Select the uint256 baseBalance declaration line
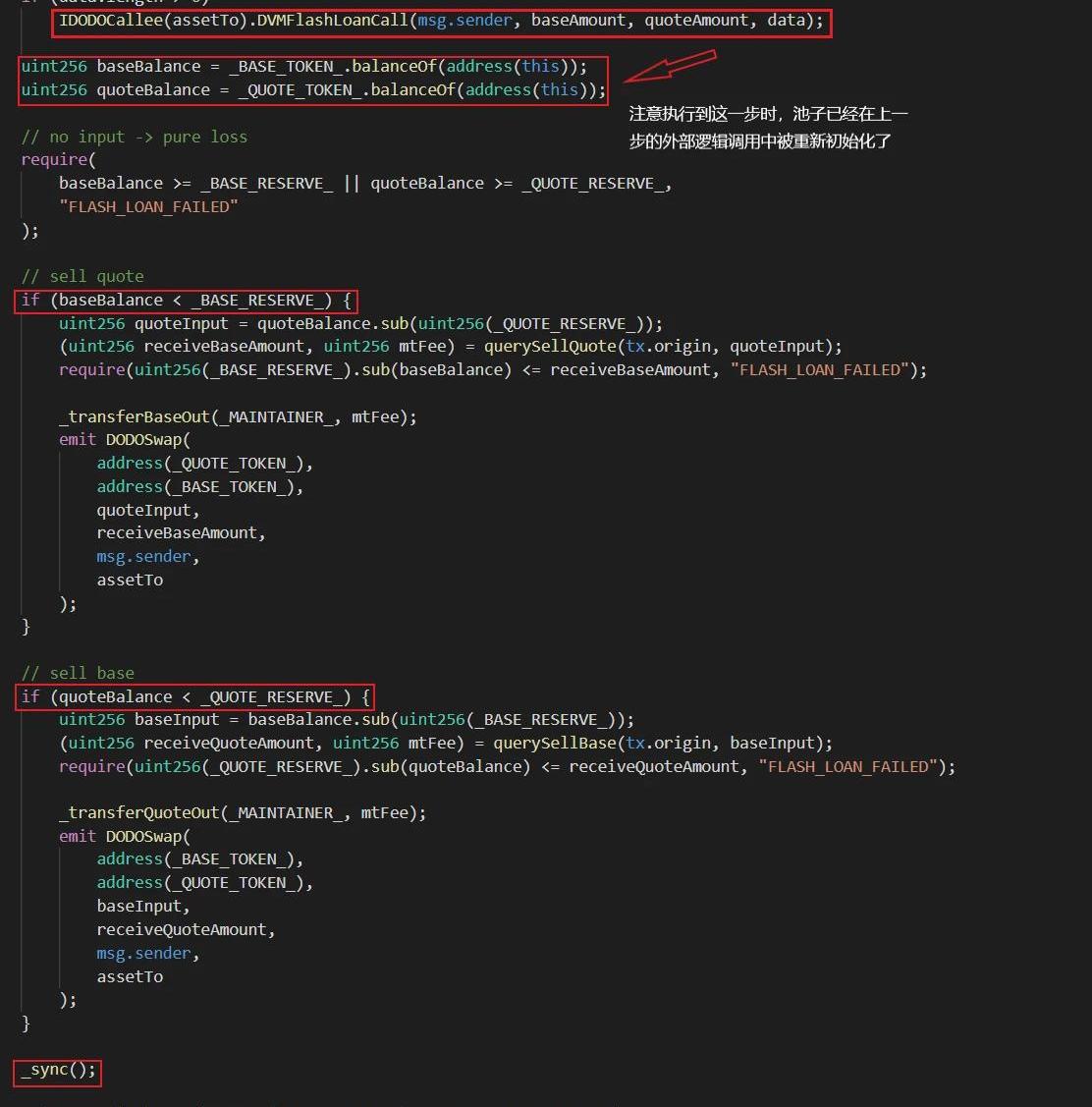Screen dimensions: 1092x1107 [304, 67]
